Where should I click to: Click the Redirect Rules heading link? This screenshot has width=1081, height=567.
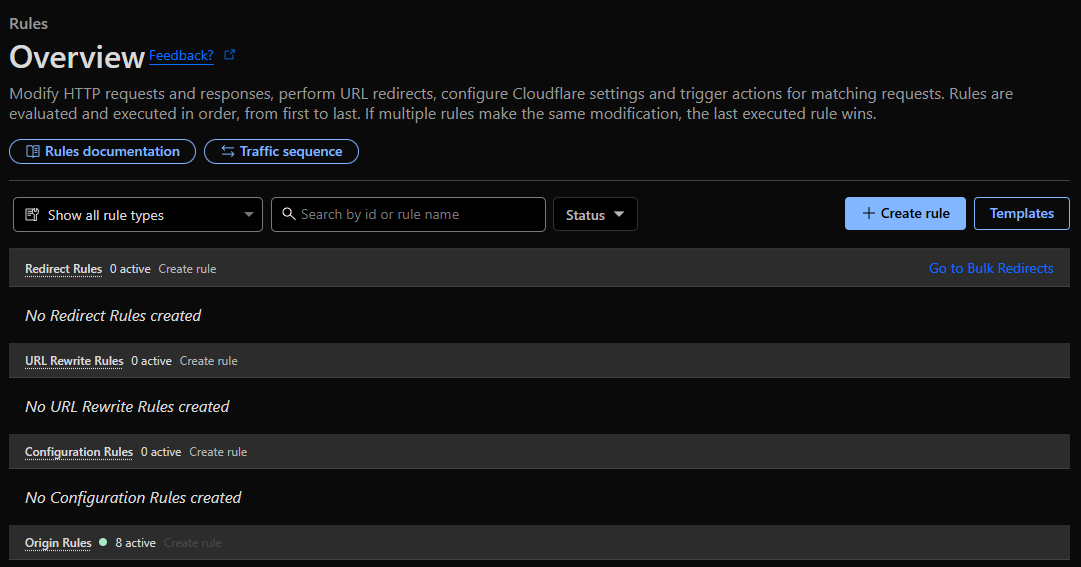[x=63, y=269]
